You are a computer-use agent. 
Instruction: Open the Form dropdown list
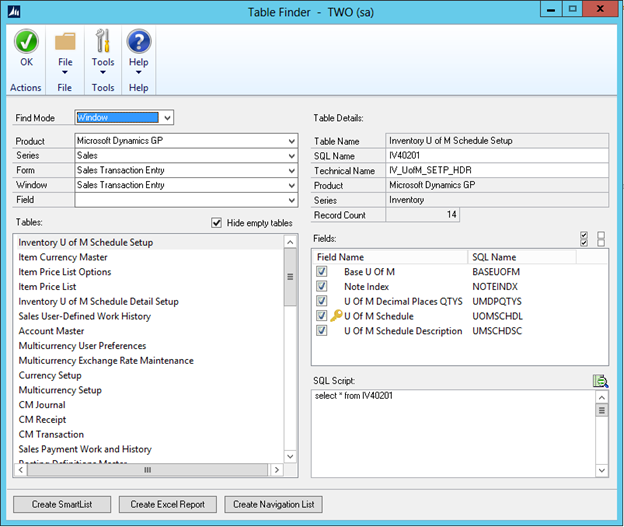point(292,170)
